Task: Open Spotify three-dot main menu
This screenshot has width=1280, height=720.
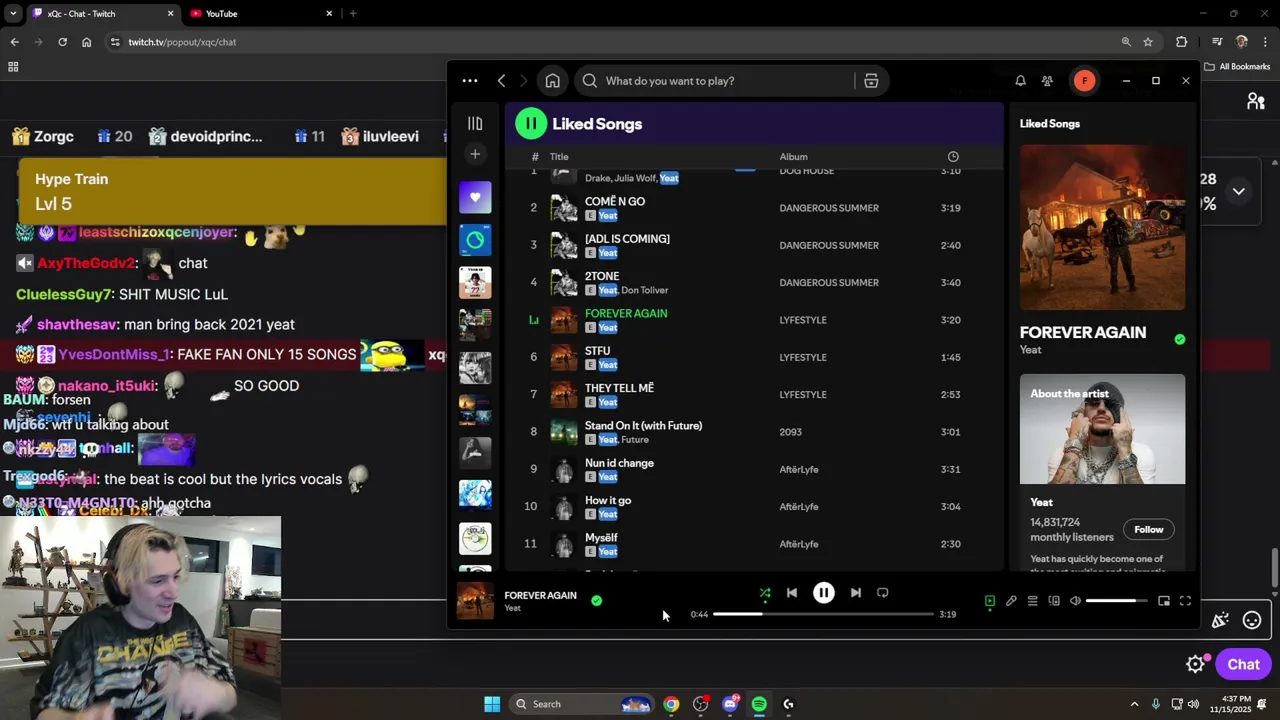Action: pyautogui.click(x=470, y=81)
